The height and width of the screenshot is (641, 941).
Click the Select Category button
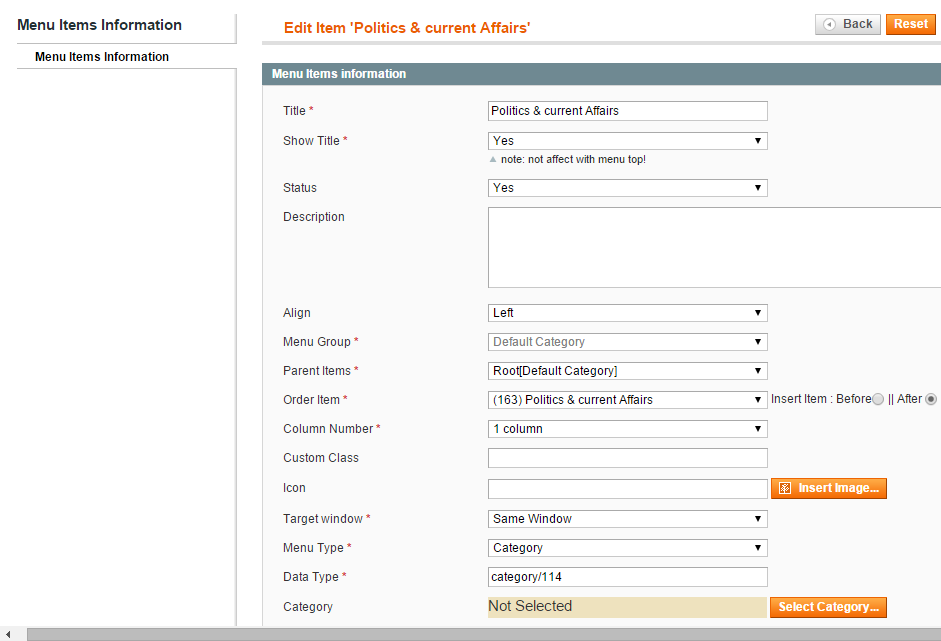click(828, 607)
